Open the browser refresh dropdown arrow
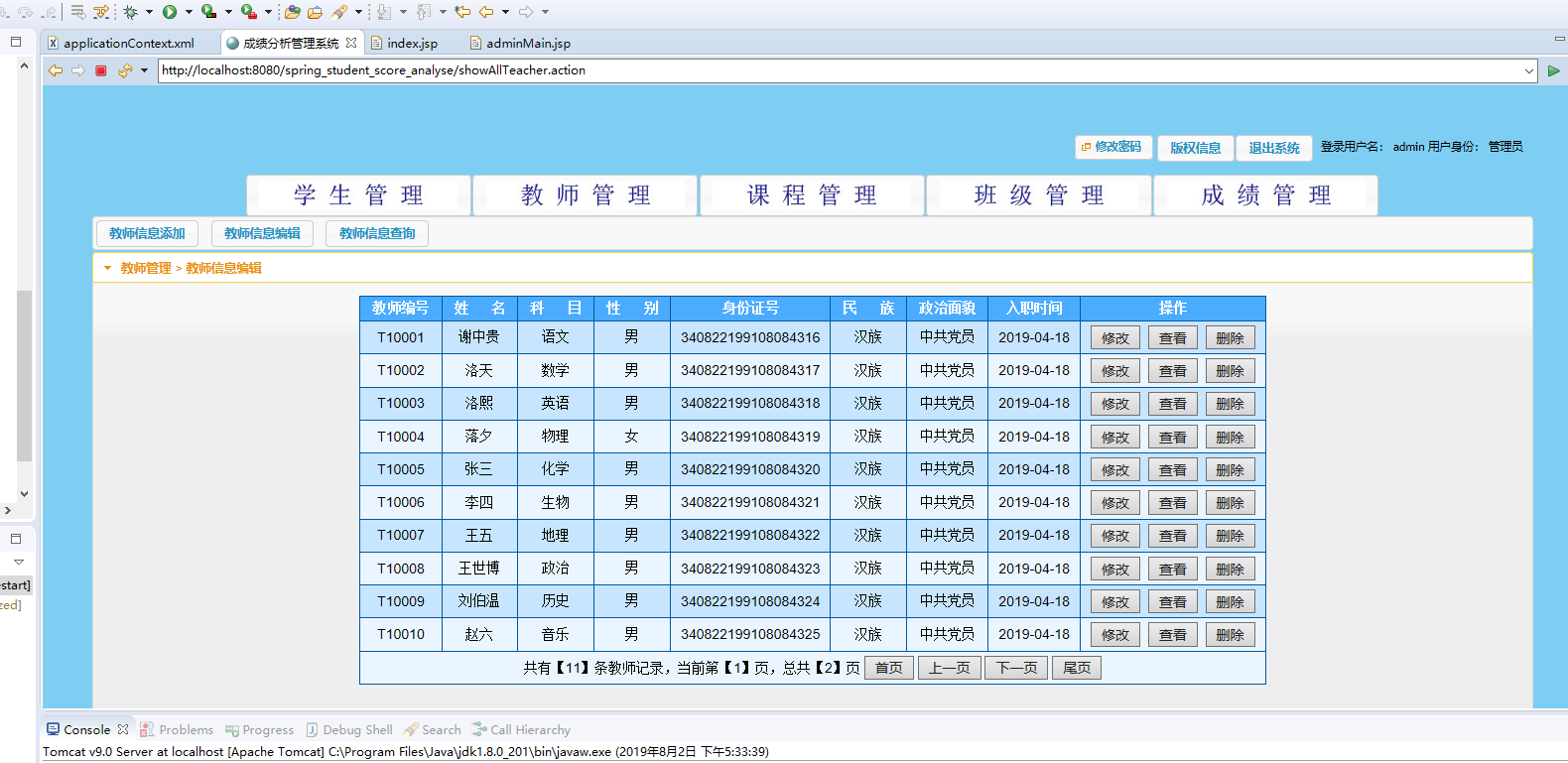This screenshot has width=1568, height=763. pyautogui.click(x=144, y=70)
